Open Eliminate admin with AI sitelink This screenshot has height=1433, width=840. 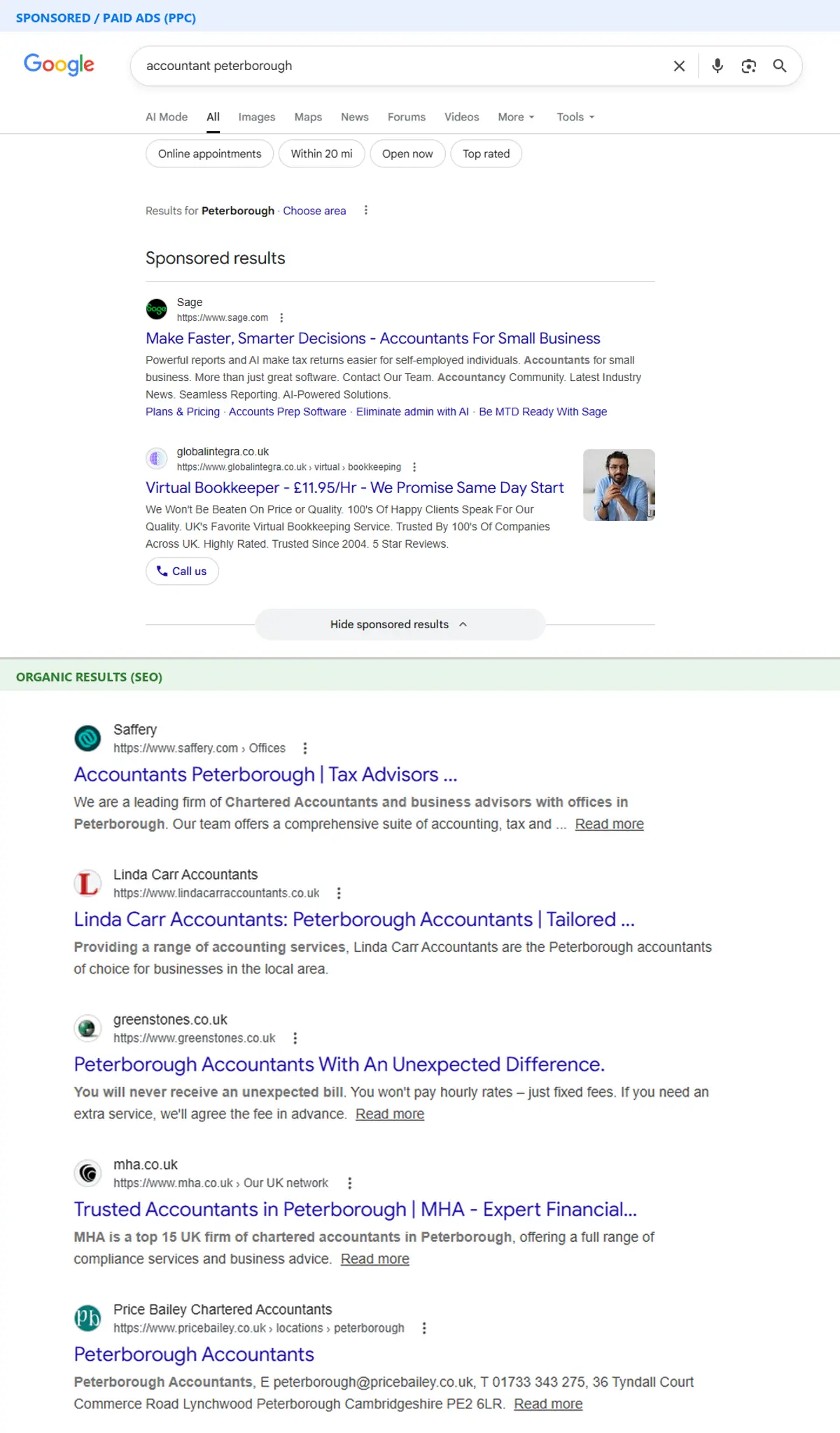click(412, 412)
